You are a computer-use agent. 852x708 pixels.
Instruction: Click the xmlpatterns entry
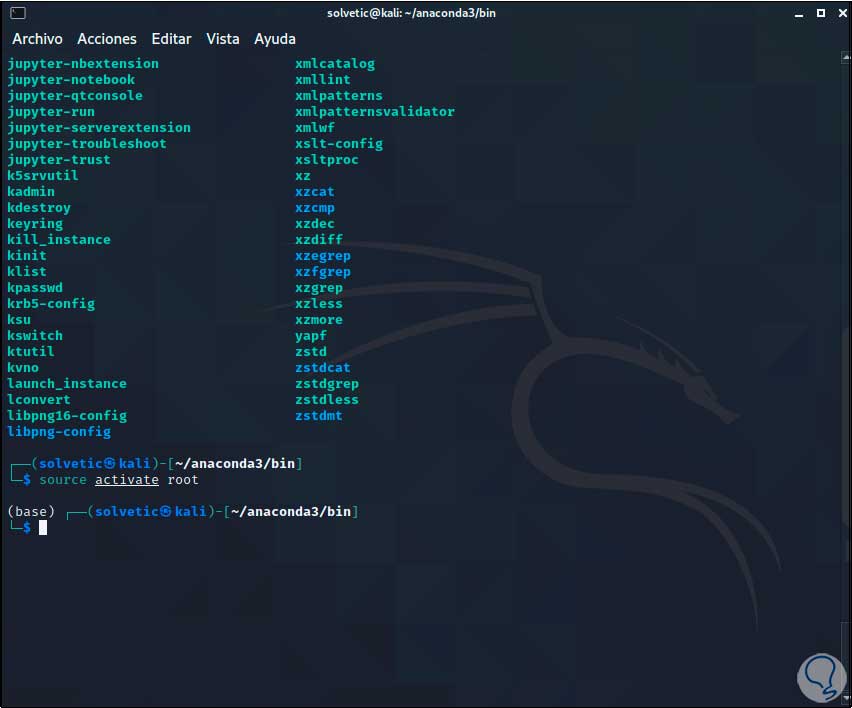point(339,96)
